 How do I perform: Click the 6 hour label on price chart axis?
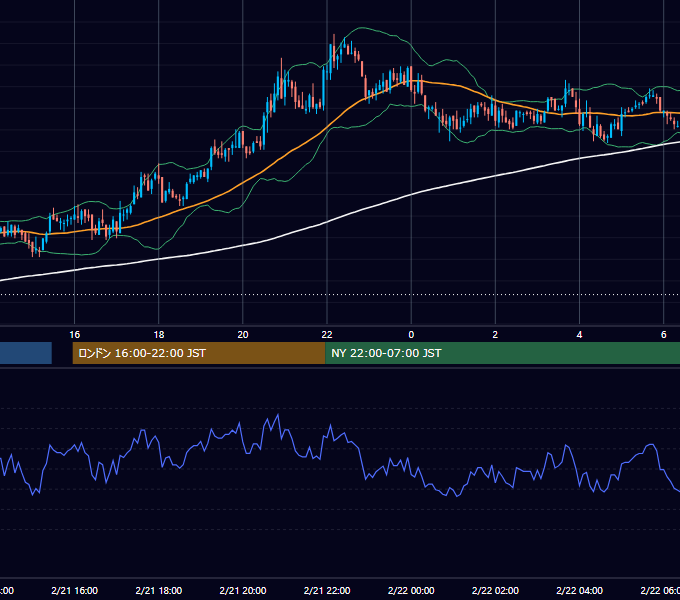pos(664,334)
